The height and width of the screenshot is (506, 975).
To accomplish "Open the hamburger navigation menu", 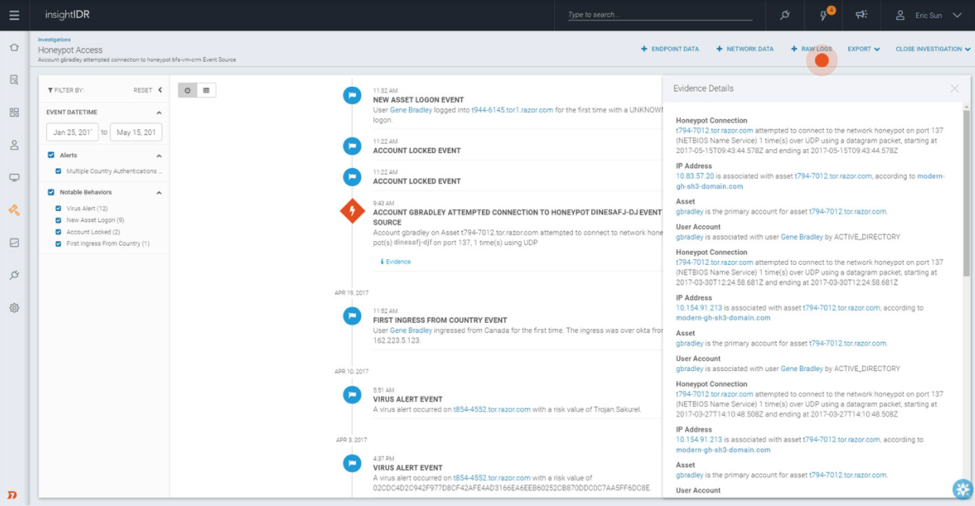I will 14,15.
